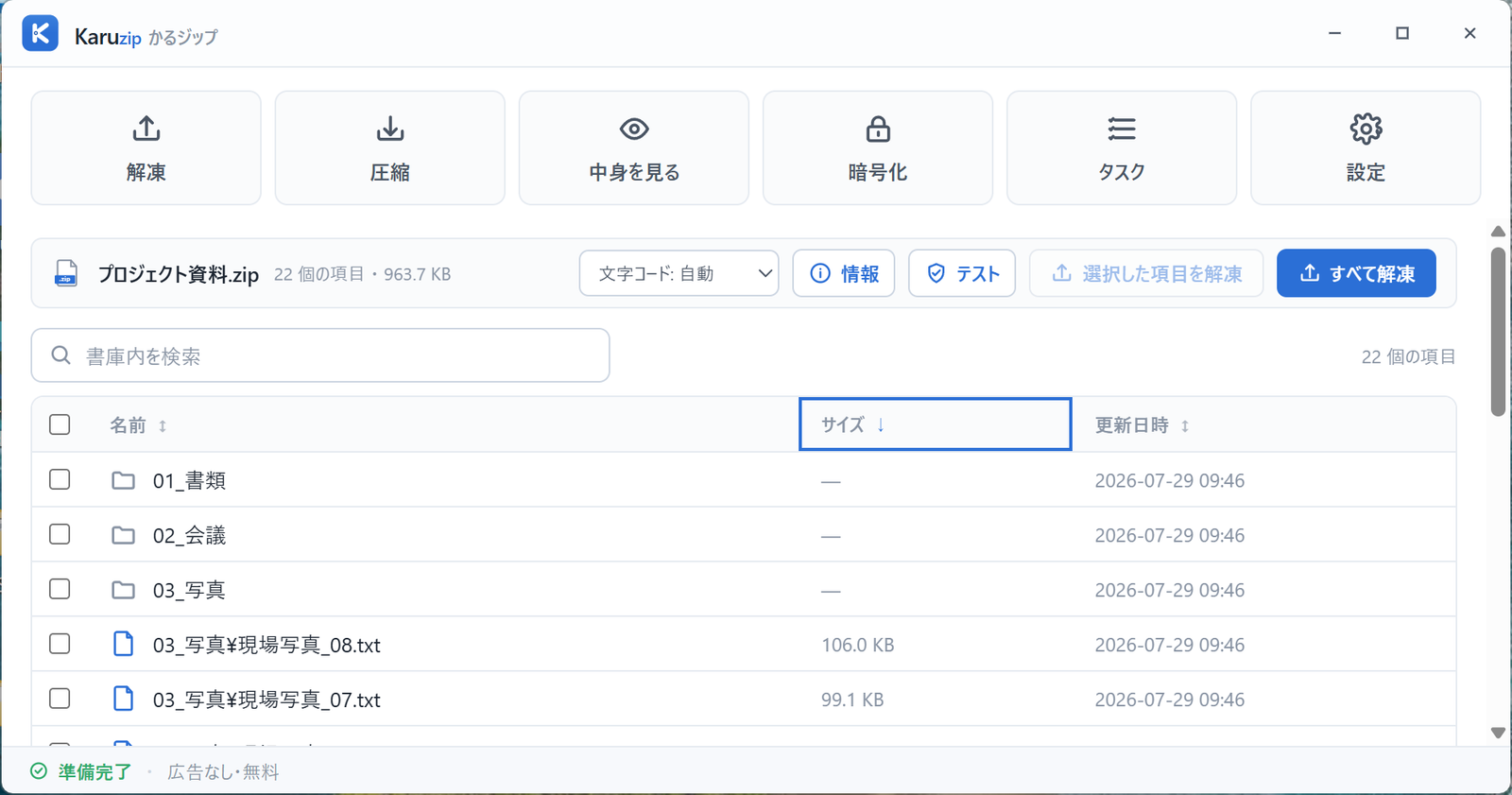Click the 情報 info button
The width and height of the screenshot is (1512, 795).
tap(843, 273)
